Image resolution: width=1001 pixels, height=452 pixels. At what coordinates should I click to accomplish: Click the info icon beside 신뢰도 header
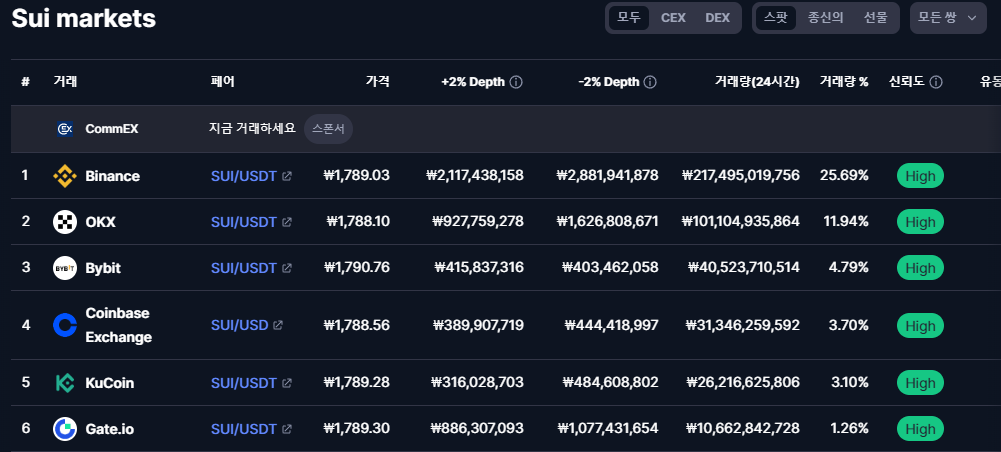pos(936,82)
